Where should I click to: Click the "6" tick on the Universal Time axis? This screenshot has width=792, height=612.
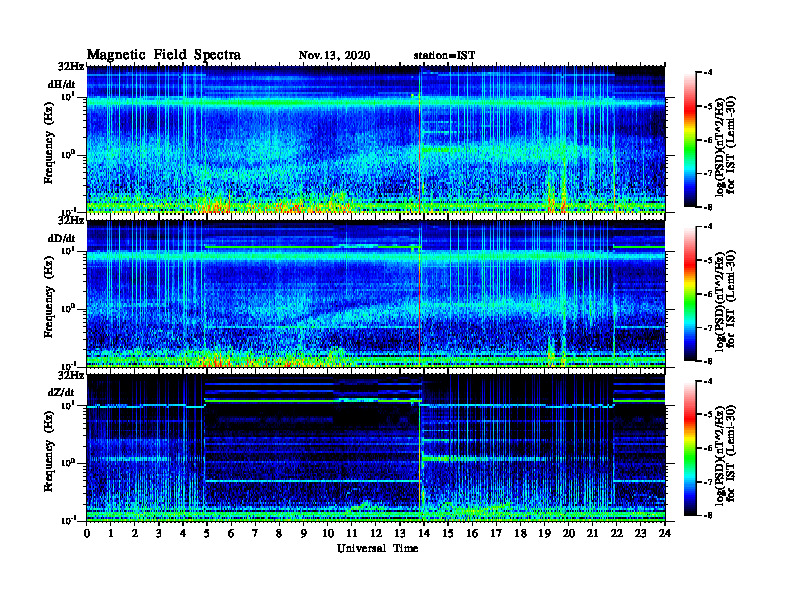point(231,533)
